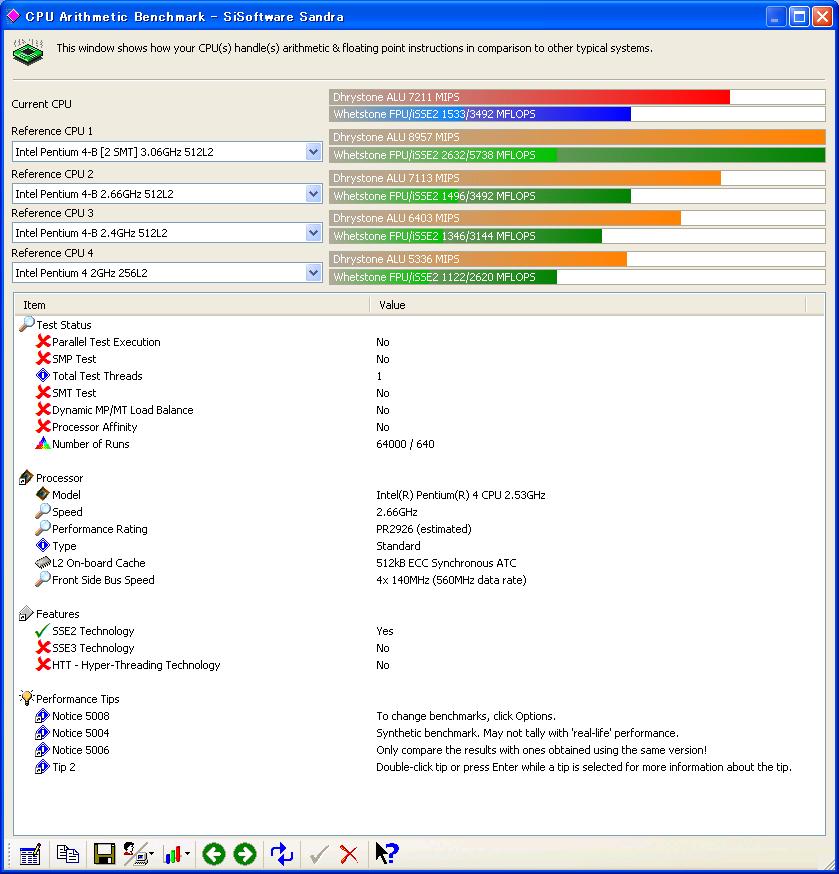Close the CPU Arithmetic Benchmark window

click(822, 17)
